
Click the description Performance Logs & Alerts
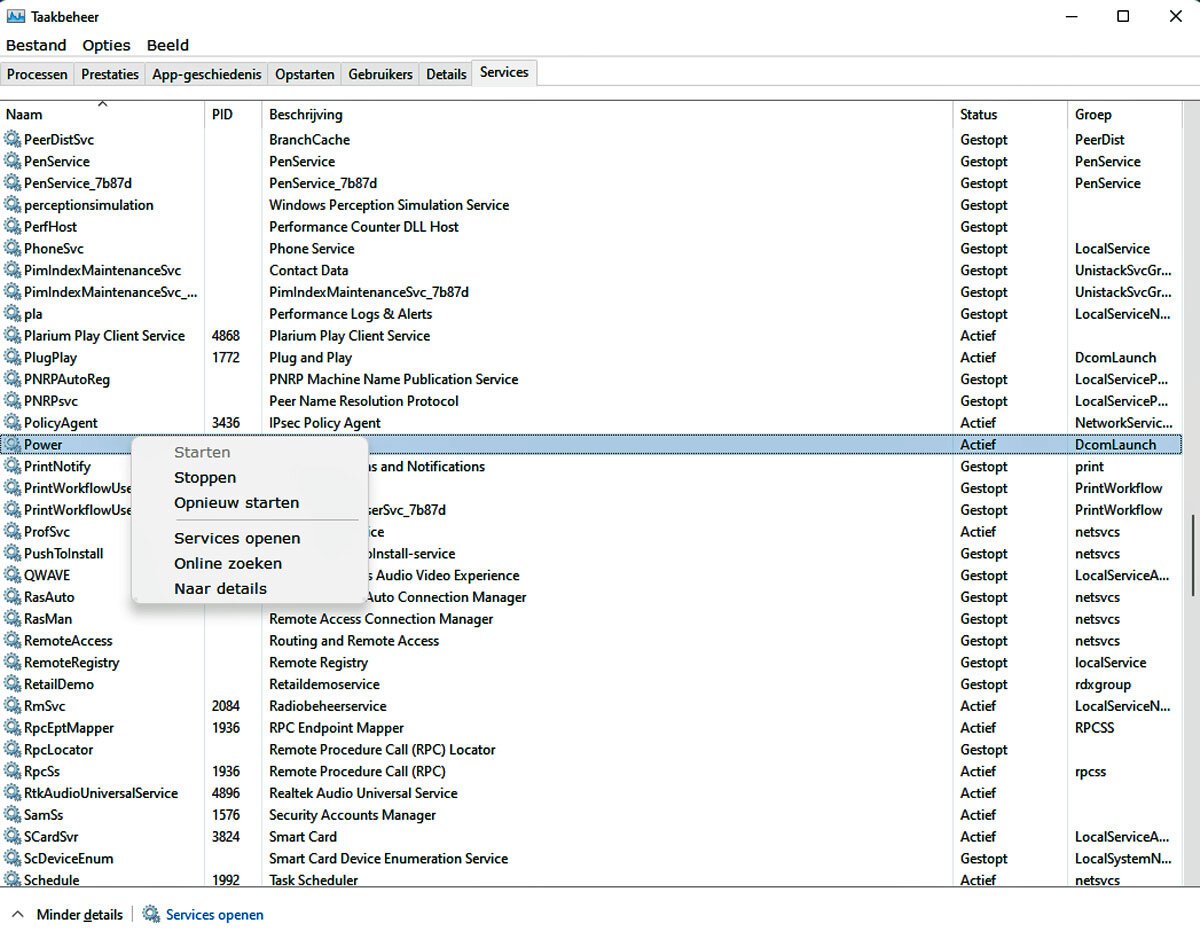click(351, 314)
